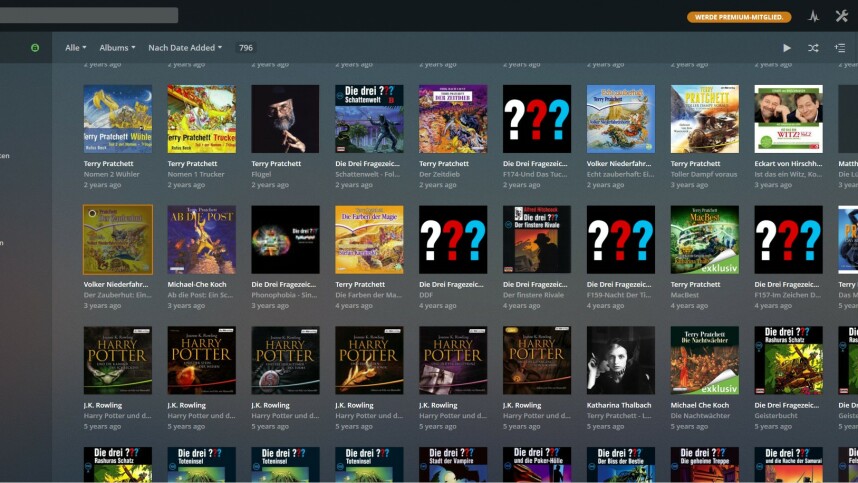Play all albums with the play icon
Screen dimensions: 858x483
tap(787, 48)
